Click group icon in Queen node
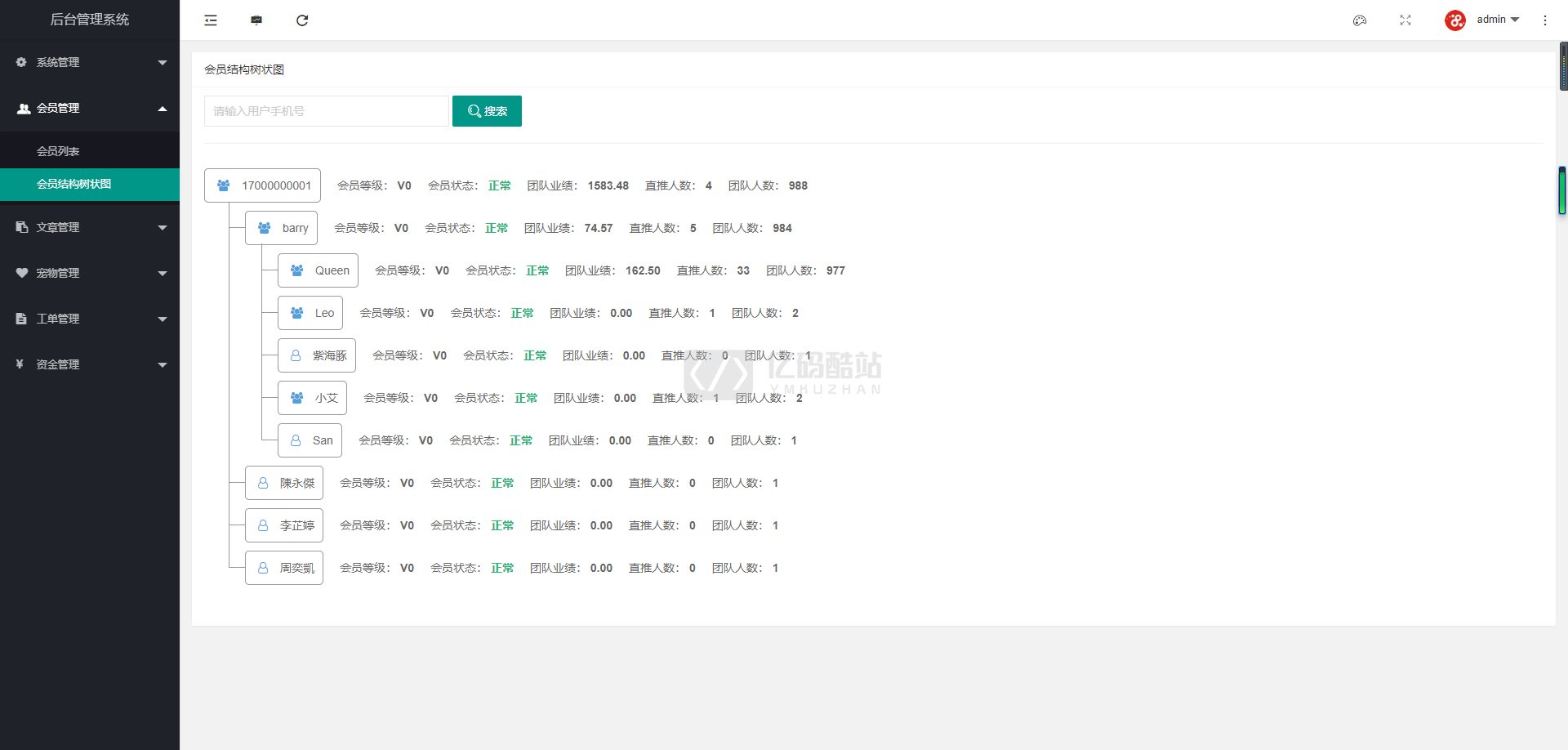This screenshot has height=750, width=1568. click(x=296, y=270)
